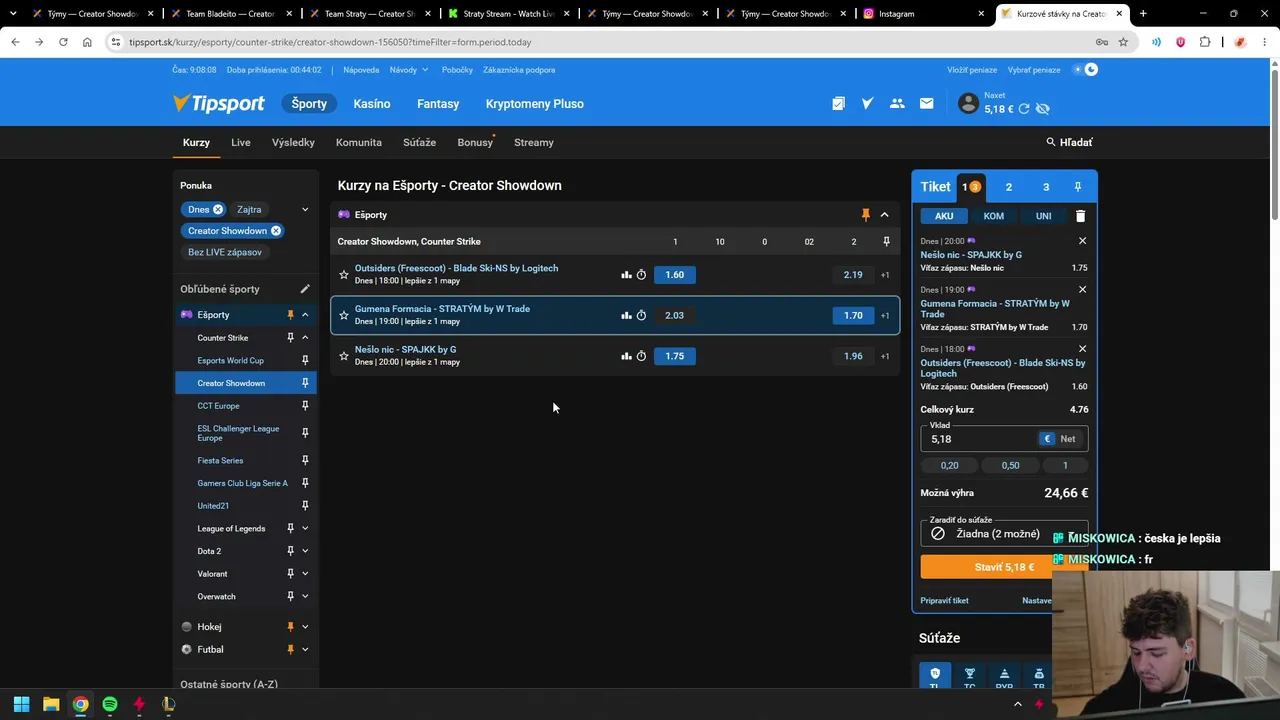Remove Nešlo nic - SPAJKK by G bet from ticket
This screenshot has width=1280, height=720.
coord(1082,241)
